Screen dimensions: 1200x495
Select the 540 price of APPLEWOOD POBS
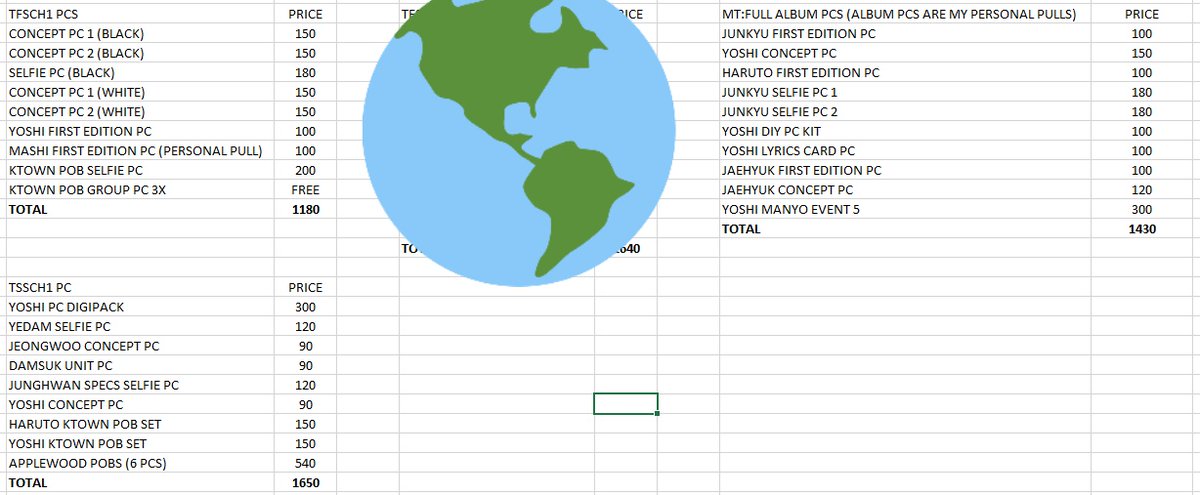point(304,463)
